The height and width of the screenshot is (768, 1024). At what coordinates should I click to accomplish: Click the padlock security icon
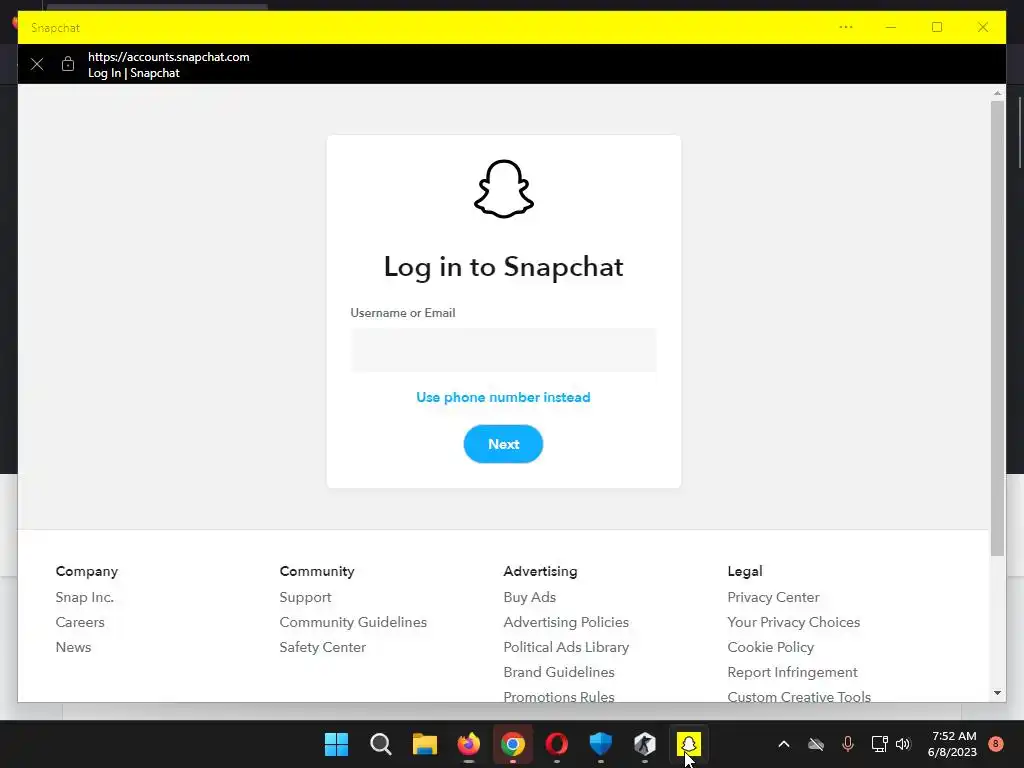[68, 64]
